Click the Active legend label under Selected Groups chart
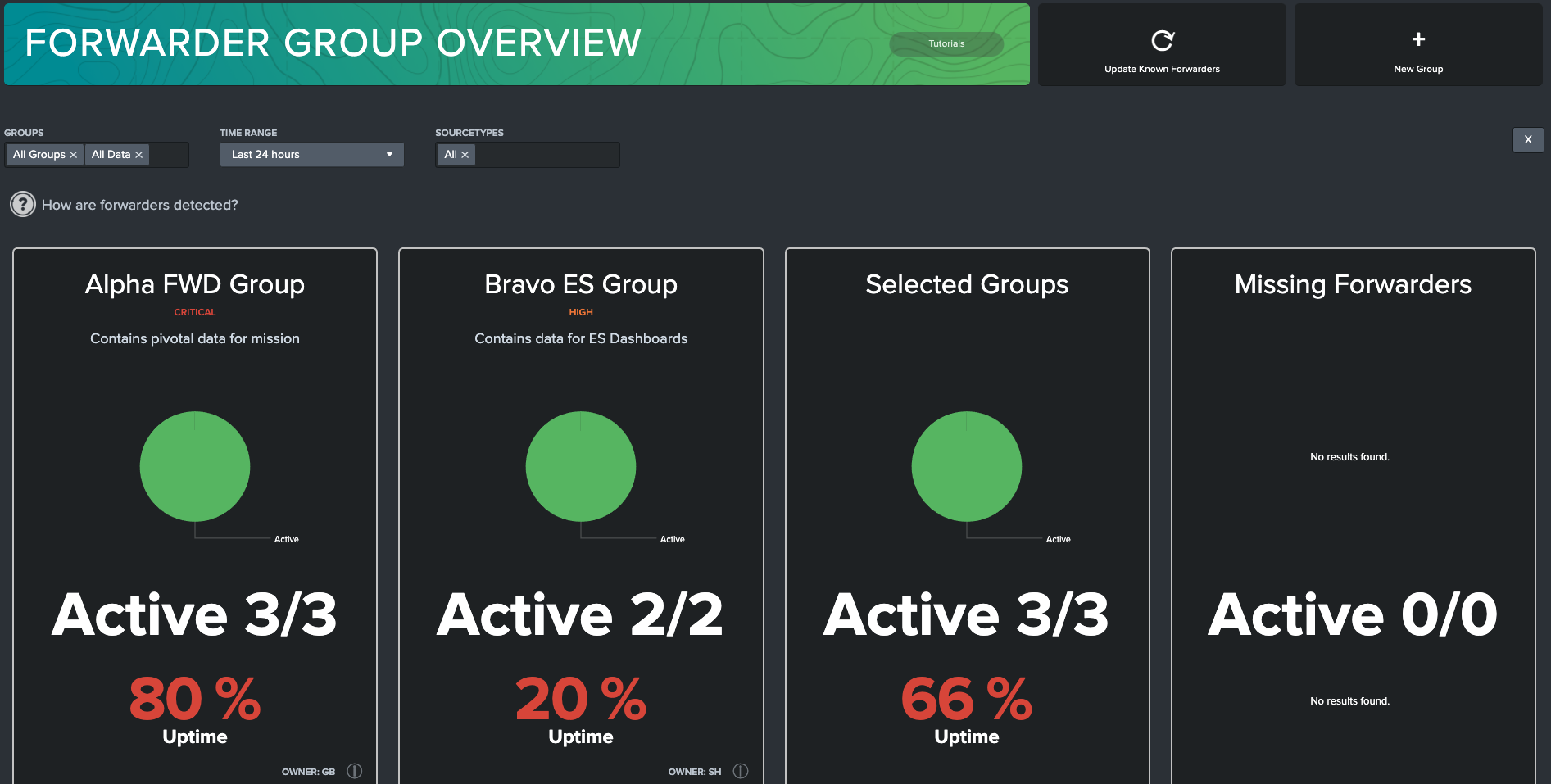 1058,539
